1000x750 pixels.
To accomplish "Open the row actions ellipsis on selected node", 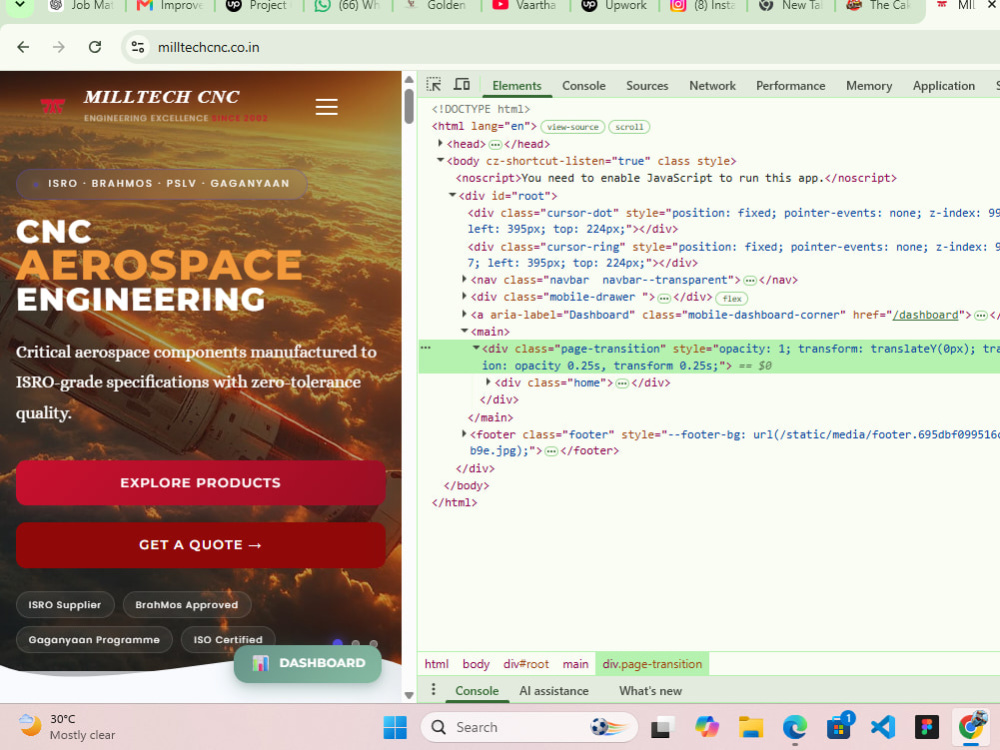I will [425, 348].
